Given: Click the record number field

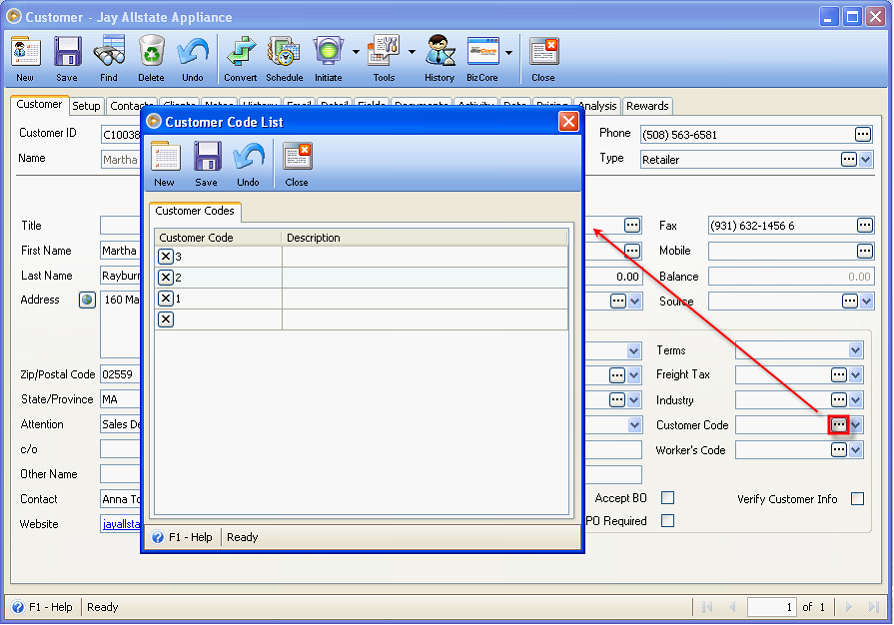Looking at the screenshot, I should (771, 607).
